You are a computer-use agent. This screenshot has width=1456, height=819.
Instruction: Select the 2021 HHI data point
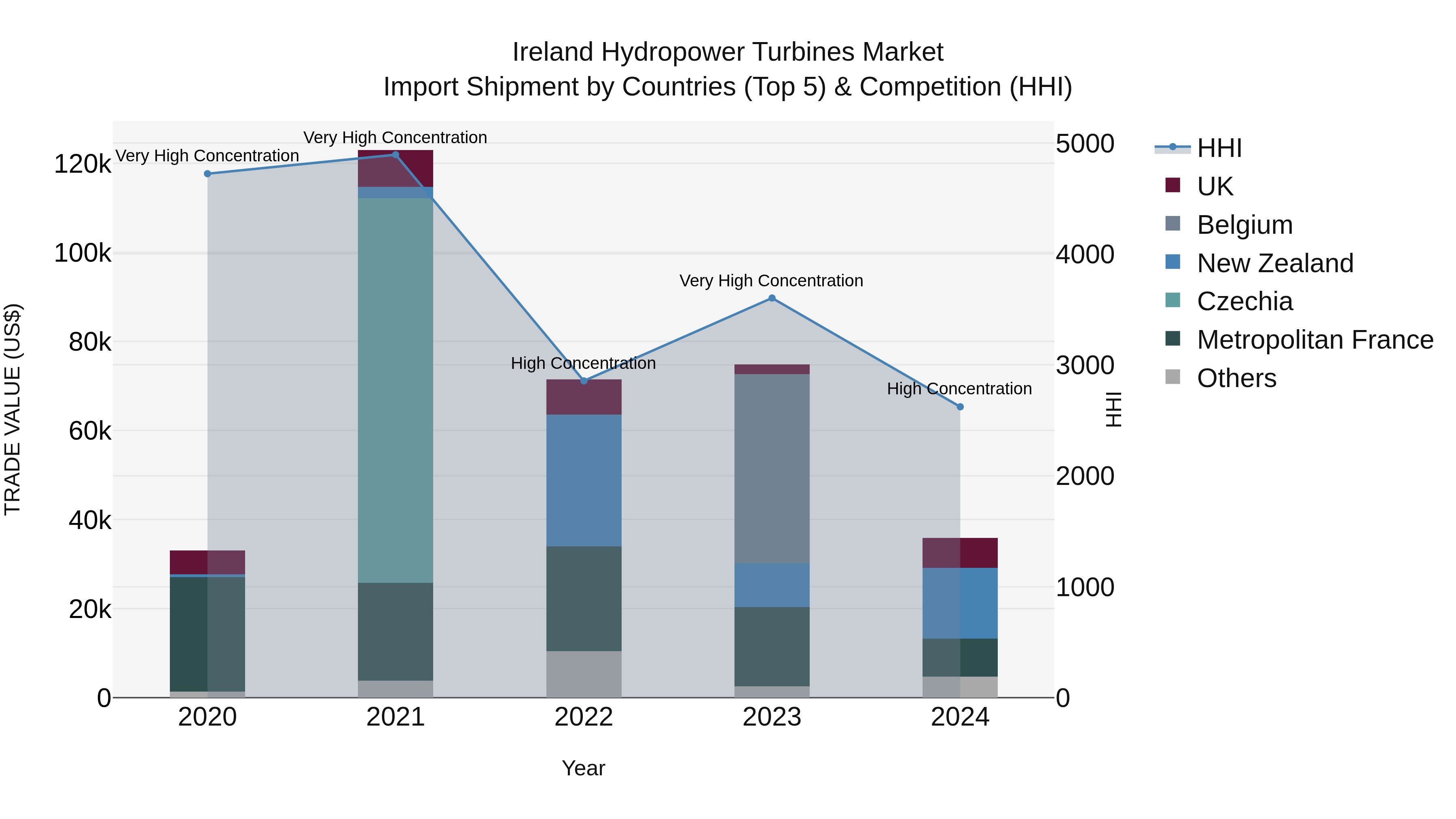396,155
